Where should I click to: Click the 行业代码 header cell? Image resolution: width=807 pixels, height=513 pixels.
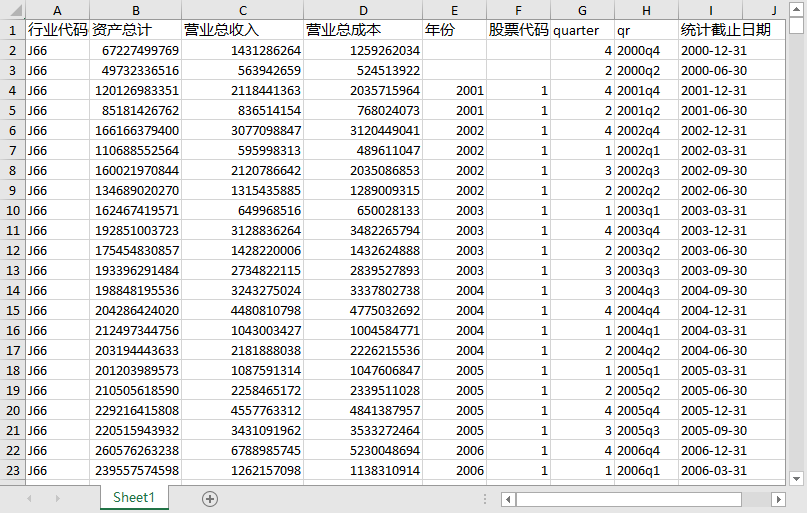click(57, 30)
